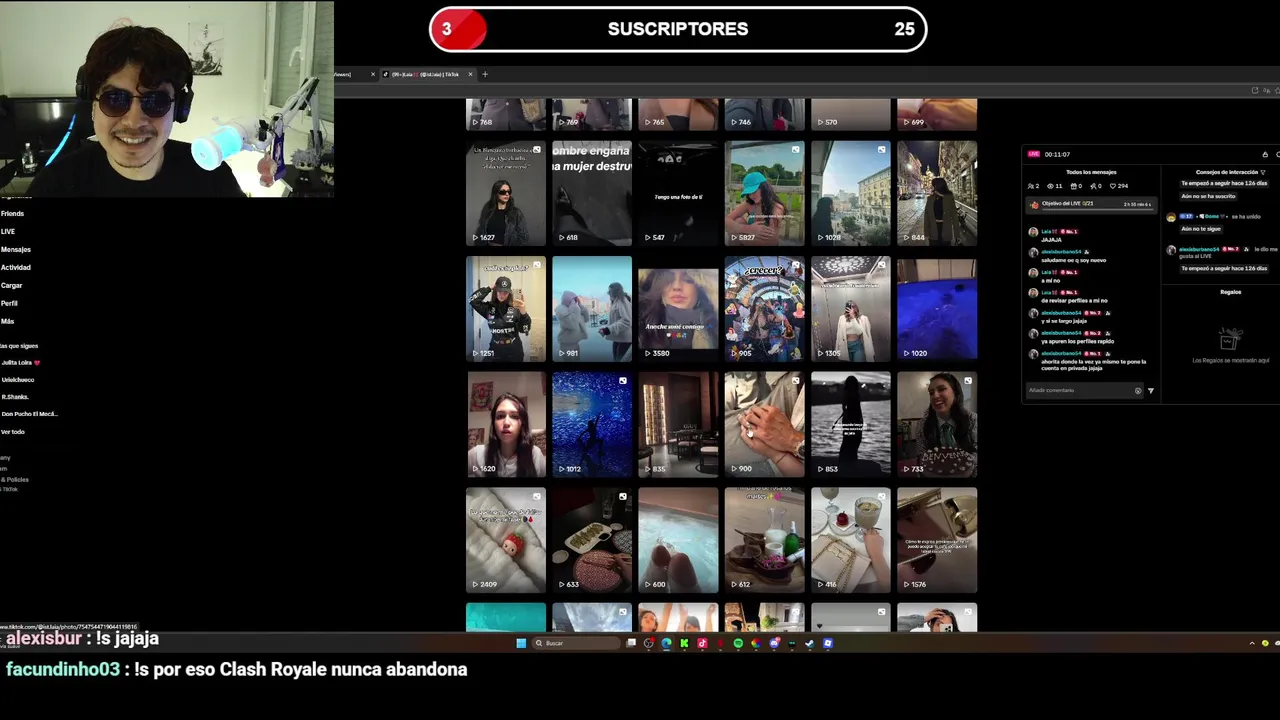
Task: Open the video with 612 views
Action: (x=764, y=540)
